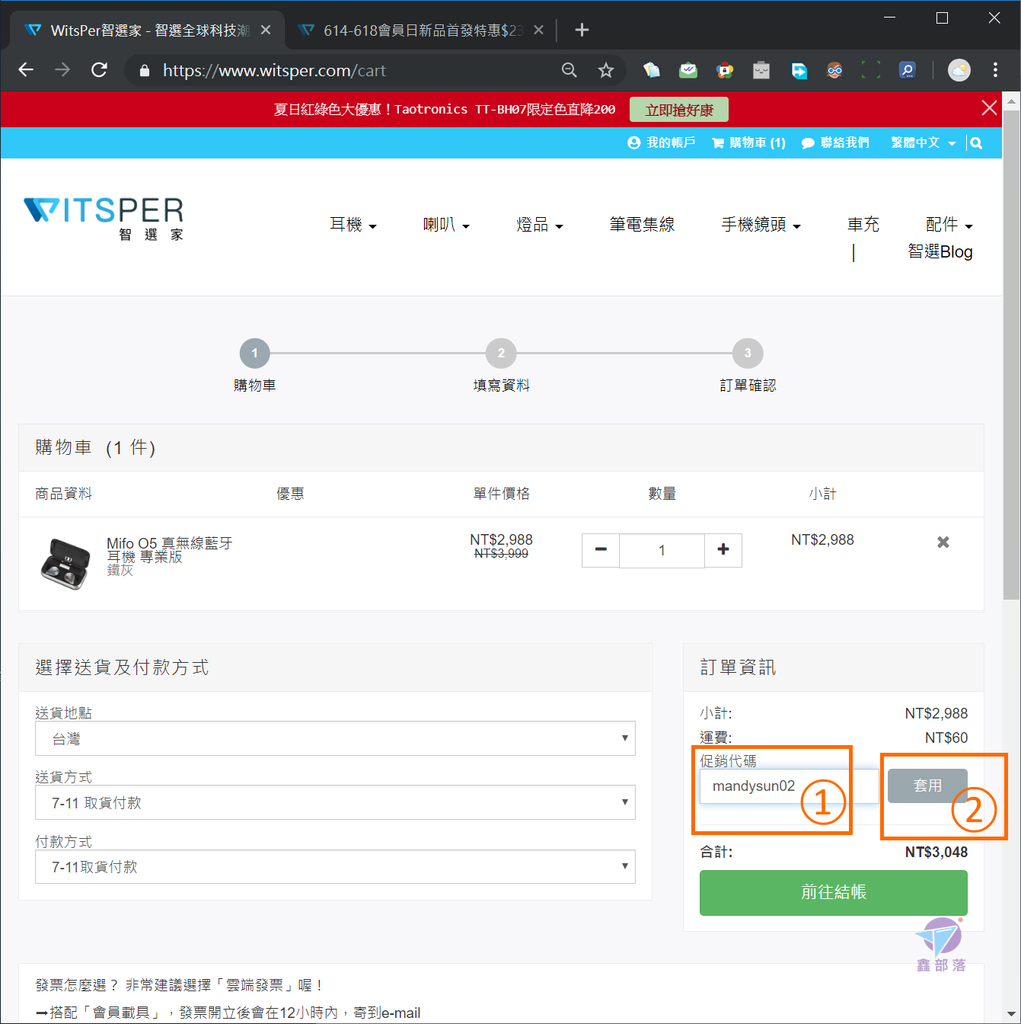Viewport: 1021px width, 1024px height.
Task: Open the 送貨地點 台灣 dropdown
Action: point(335,739)
